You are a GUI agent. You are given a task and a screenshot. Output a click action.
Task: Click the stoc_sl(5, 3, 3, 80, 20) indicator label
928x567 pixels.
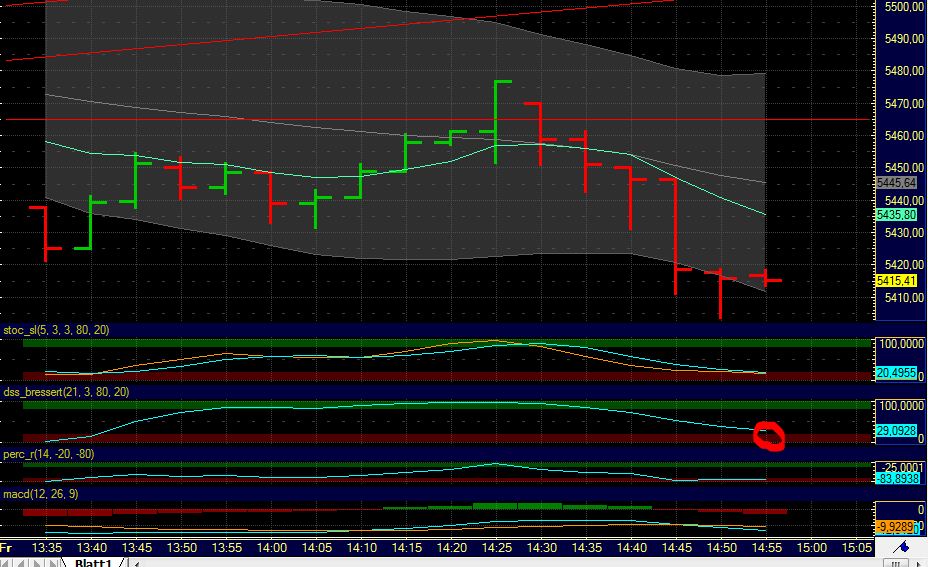click(x=55, y=329)
